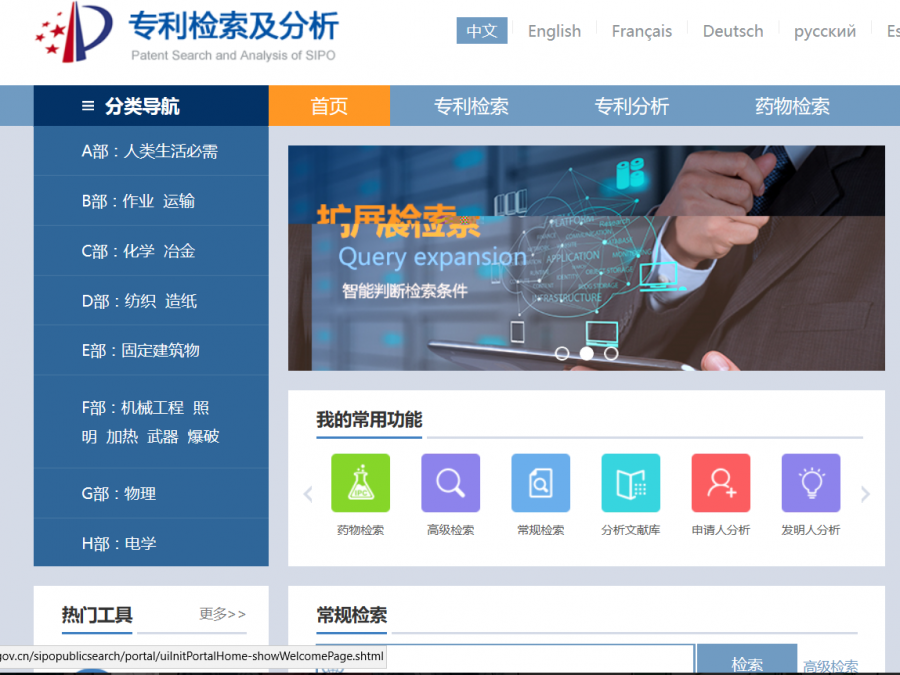Switch language to English
The height and width of the screenshot is (675, 900).
coord(554,31)
